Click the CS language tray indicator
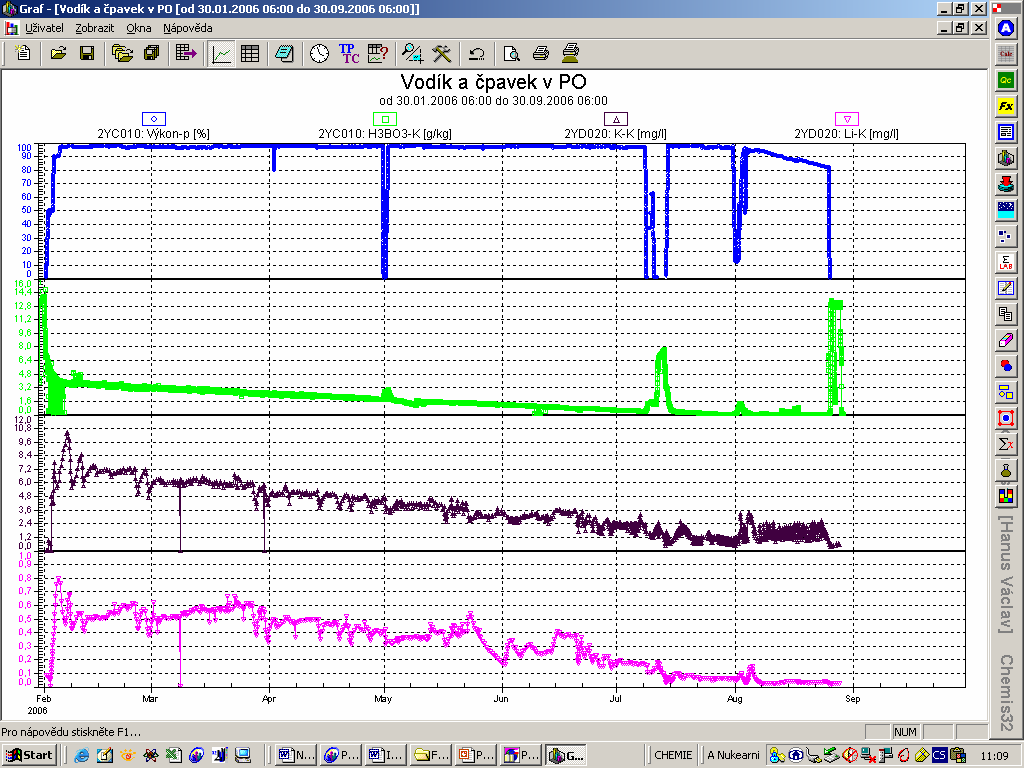1024x768 pixels. point(939,755)
